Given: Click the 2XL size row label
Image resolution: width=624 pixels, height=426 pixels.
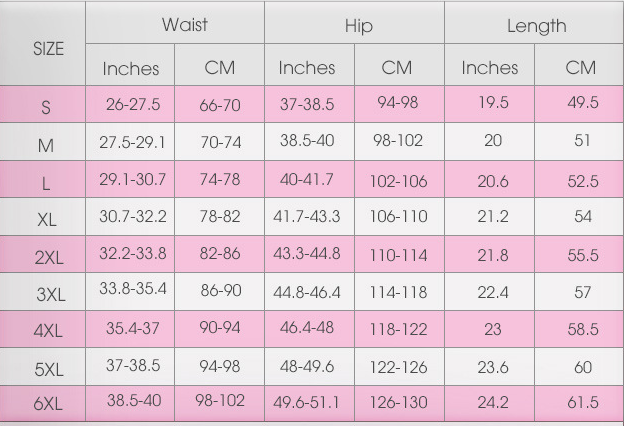Looking at the screenshot, I should pyautogui.click(x=48, y=258).
